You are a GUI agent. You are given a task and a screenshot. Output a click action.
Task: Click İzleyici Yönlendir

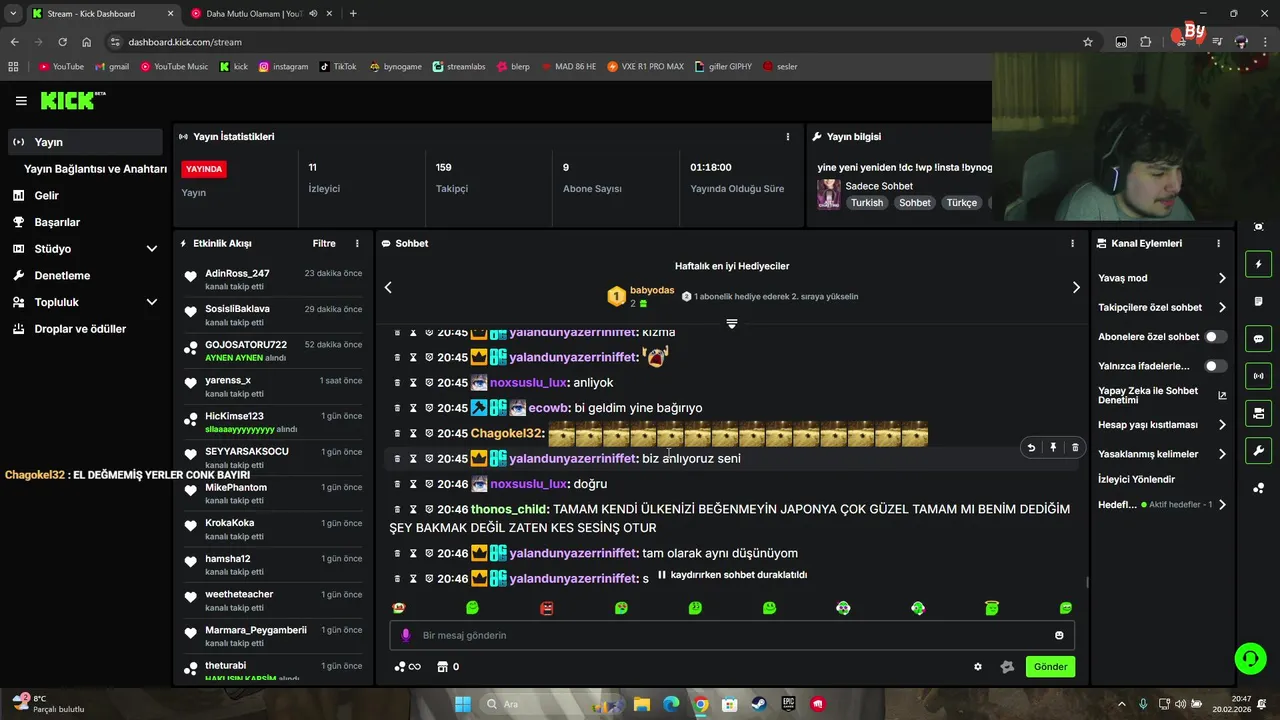tap(1136, 479)
